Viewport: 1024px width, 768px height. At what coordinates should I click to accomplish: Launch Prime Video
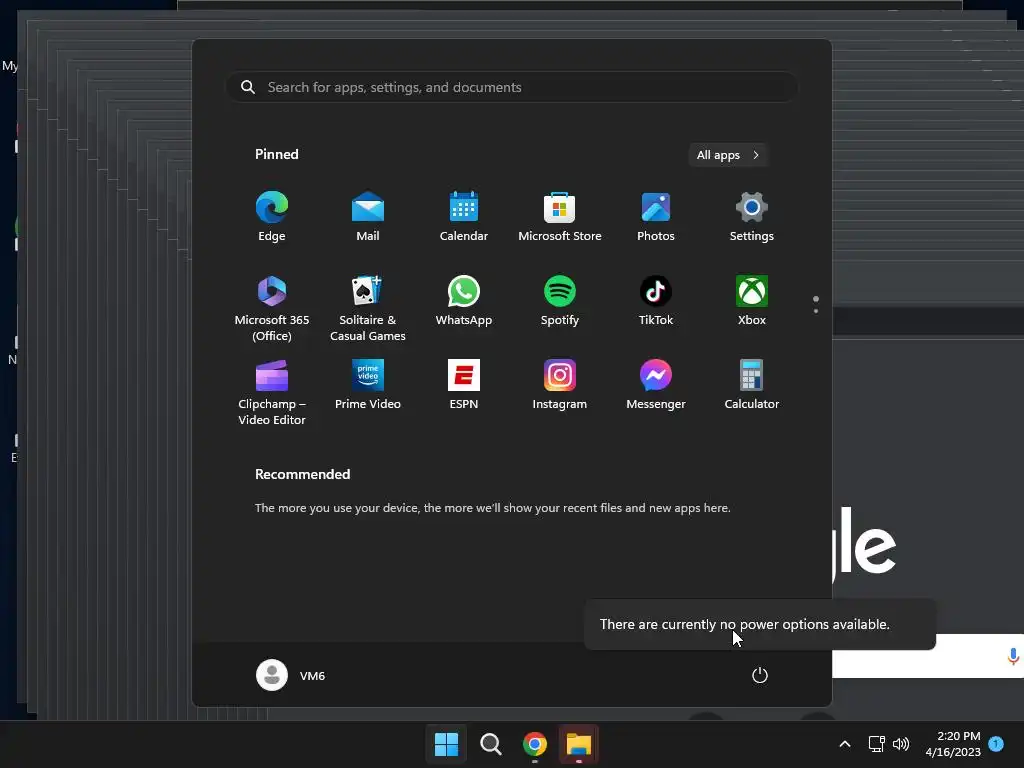[x=368, y=385]
